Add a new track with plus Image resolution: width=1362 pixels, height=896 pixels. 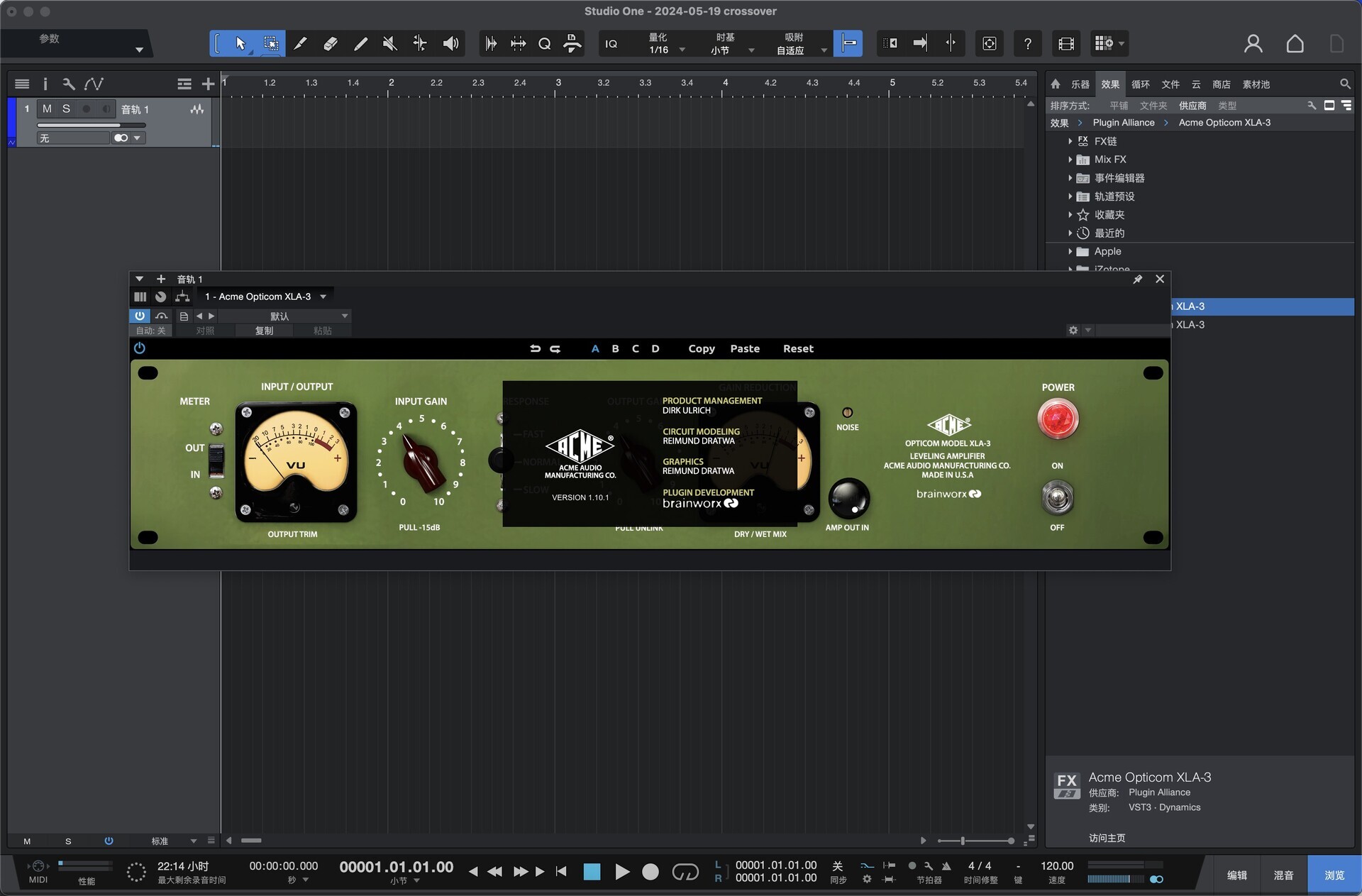coord(208,84)
